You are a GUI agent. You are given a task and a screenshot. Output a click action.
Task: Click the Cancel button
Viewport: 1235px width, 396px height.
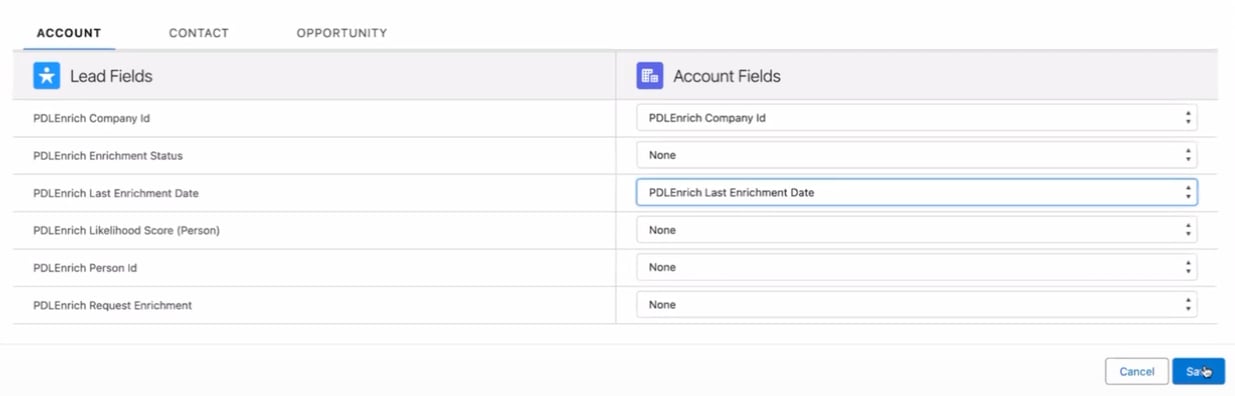[1137, 371]
